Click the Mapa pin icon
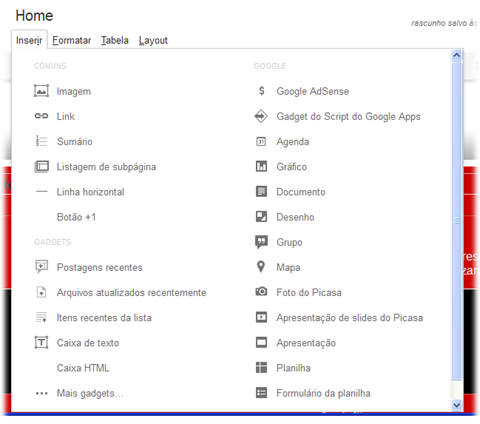Screen dimensions: 480x424 [261, 267]
